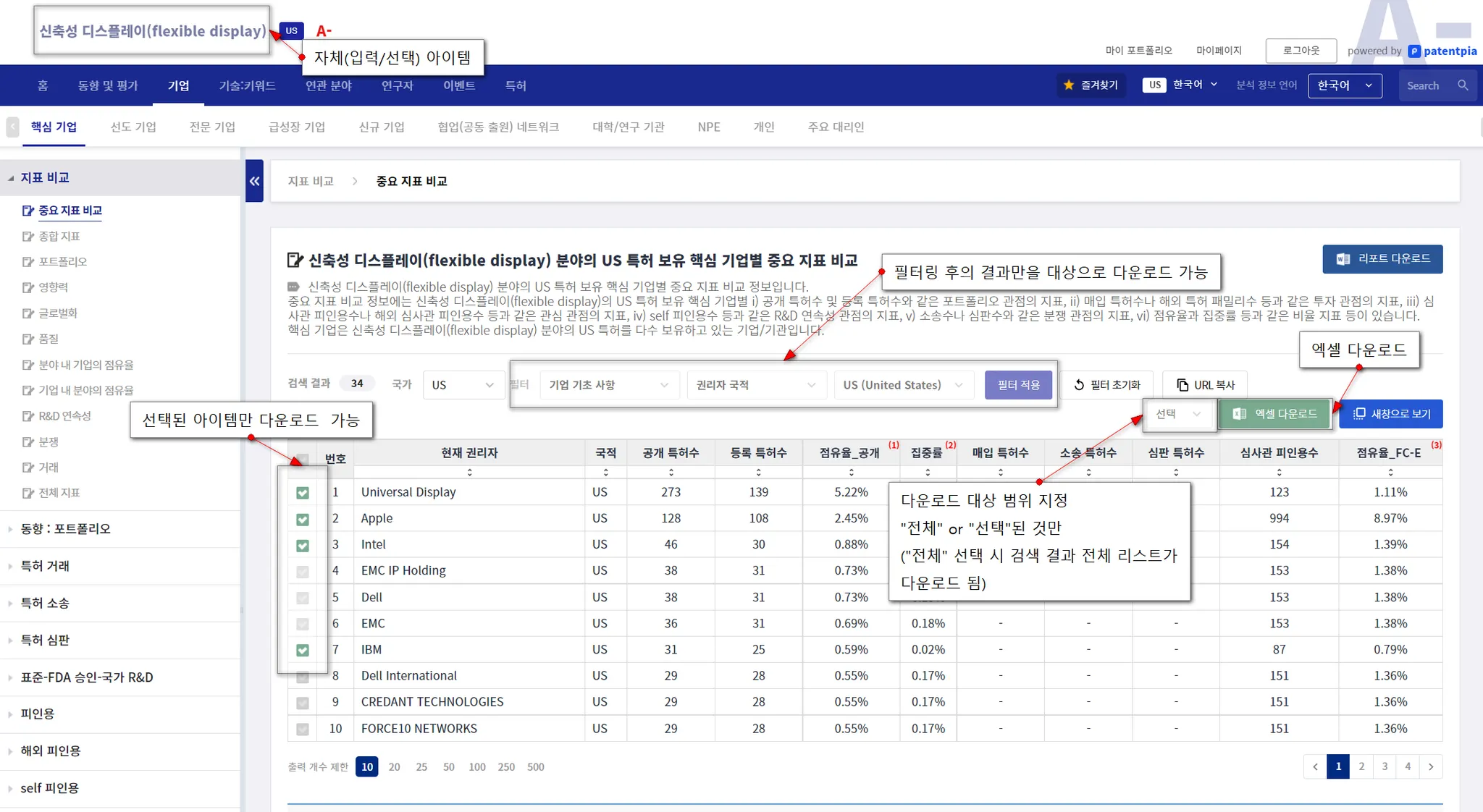Check the Dell row checkbox
This screenshot has height=812, width=1483.
pyautogui.click(x=303, y=598)
